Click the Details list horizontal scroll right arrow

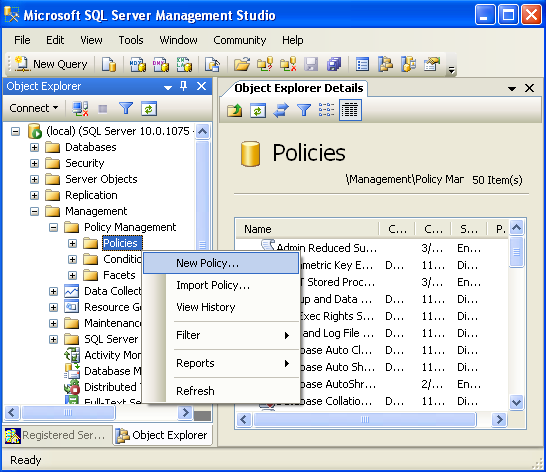pos(499,419)
